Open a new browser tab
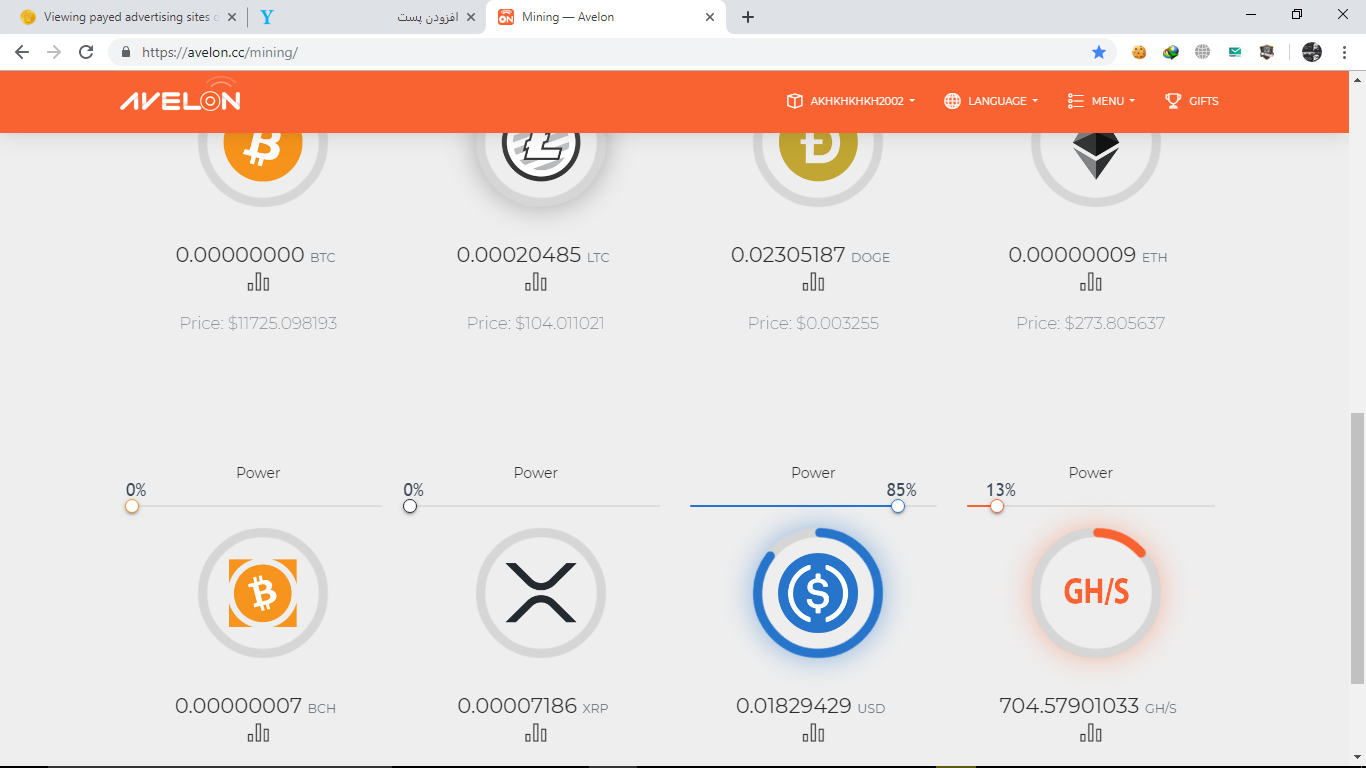The height and width of the screenshot is (768, 1366). pos(747,17)
